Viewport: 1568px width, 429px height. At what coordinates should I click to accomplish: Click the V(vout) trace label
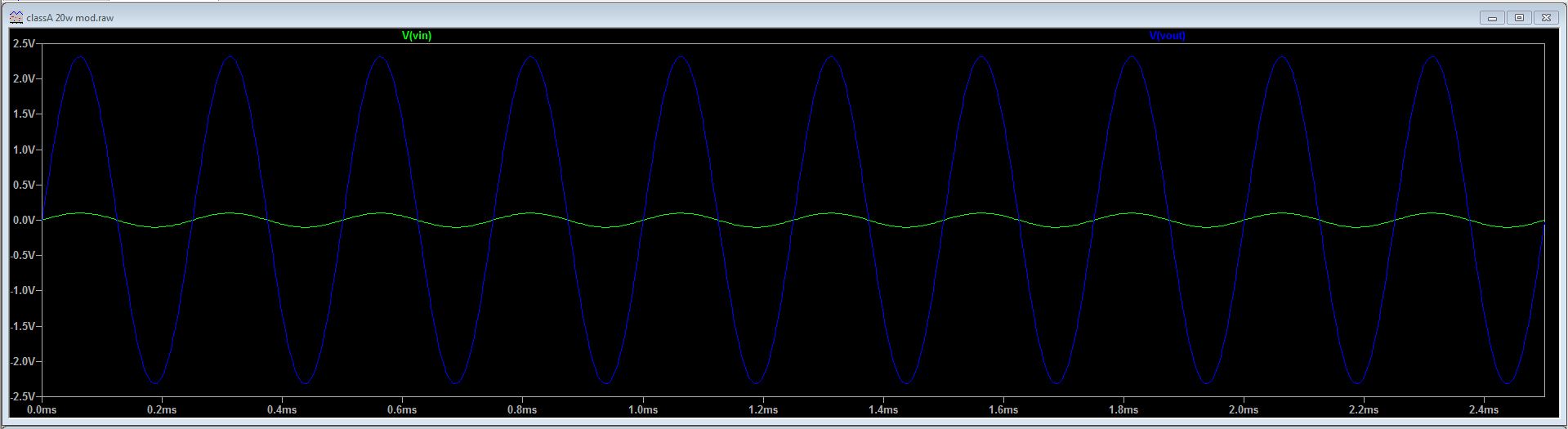[1167, 36]
